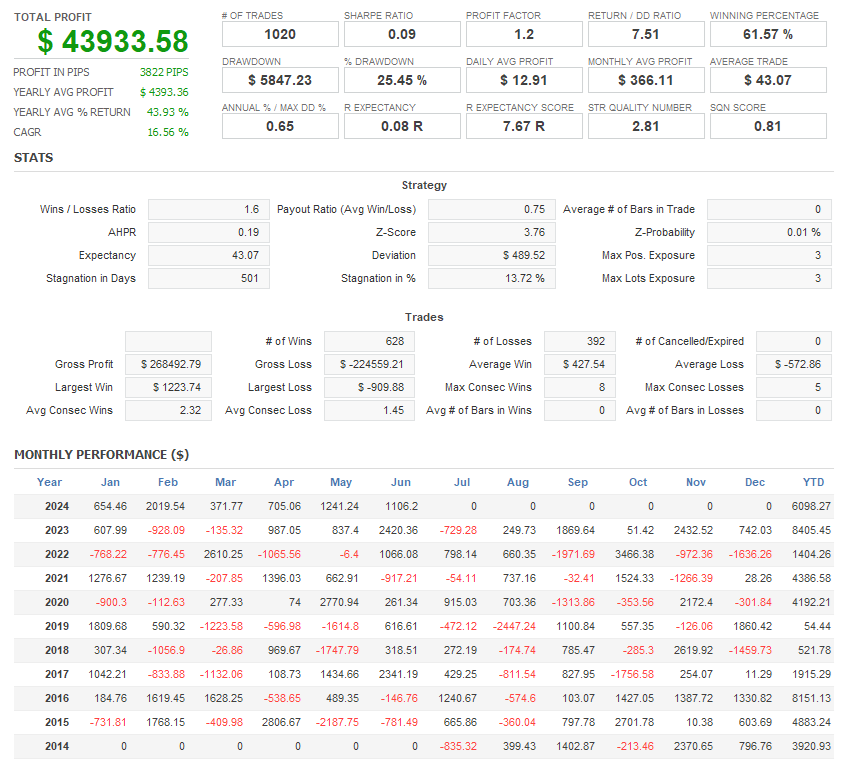
Task: Click the Stagnation in Days field 501
Action: pos(209,278)
